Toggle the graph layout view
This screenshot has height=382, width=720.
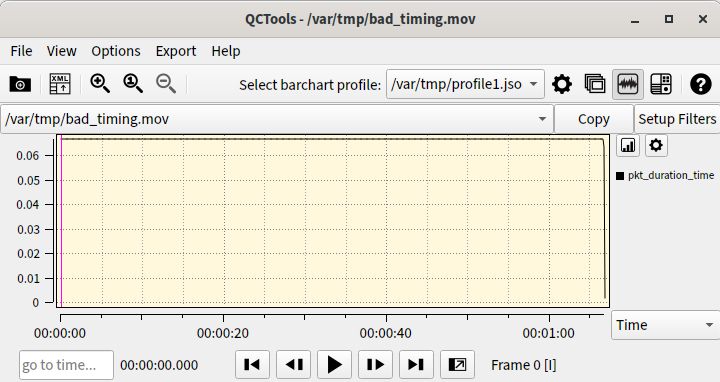click(x=628, y=84)
